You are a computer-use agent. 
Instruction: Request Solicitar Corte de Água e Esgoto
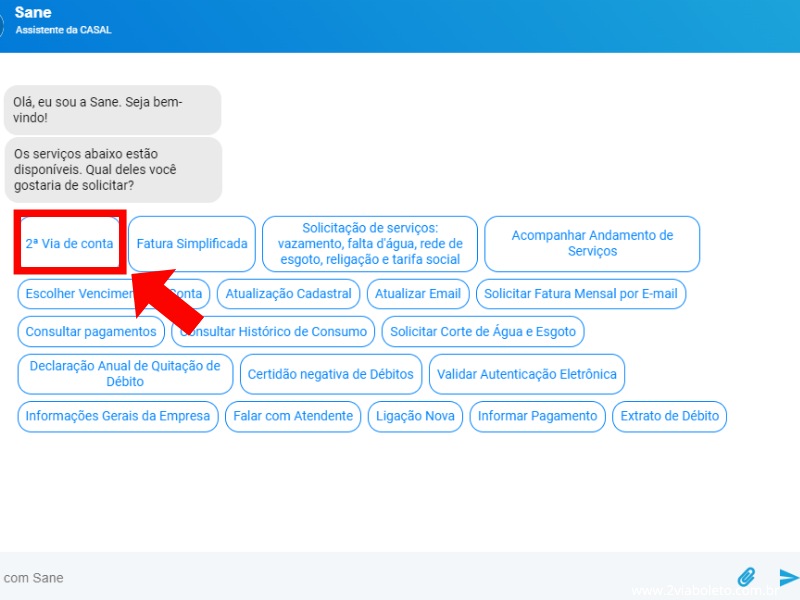click(x=483, y=332)
